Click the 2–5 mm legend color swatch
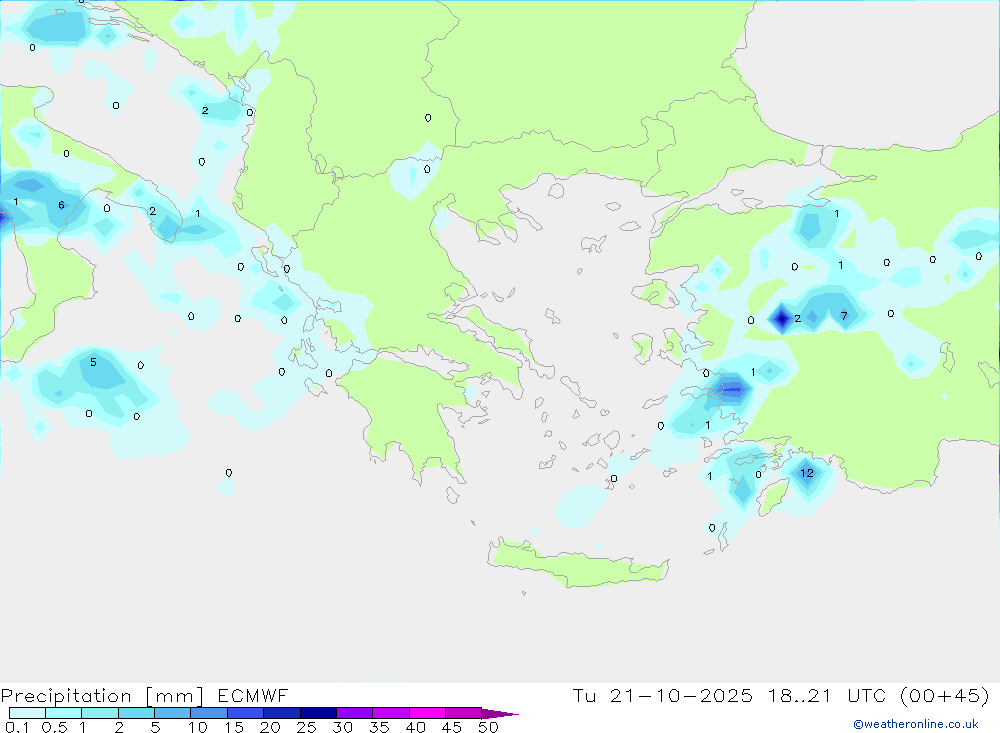The height and width of the screenshot is (733, 1000). pos(136,713)
